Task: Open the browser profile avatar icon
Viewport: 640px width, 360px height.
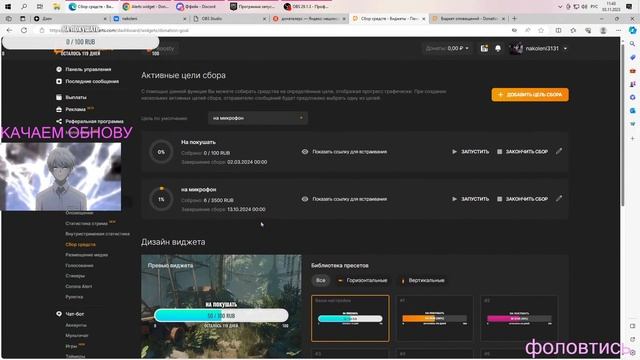Action: click(603, 30)
